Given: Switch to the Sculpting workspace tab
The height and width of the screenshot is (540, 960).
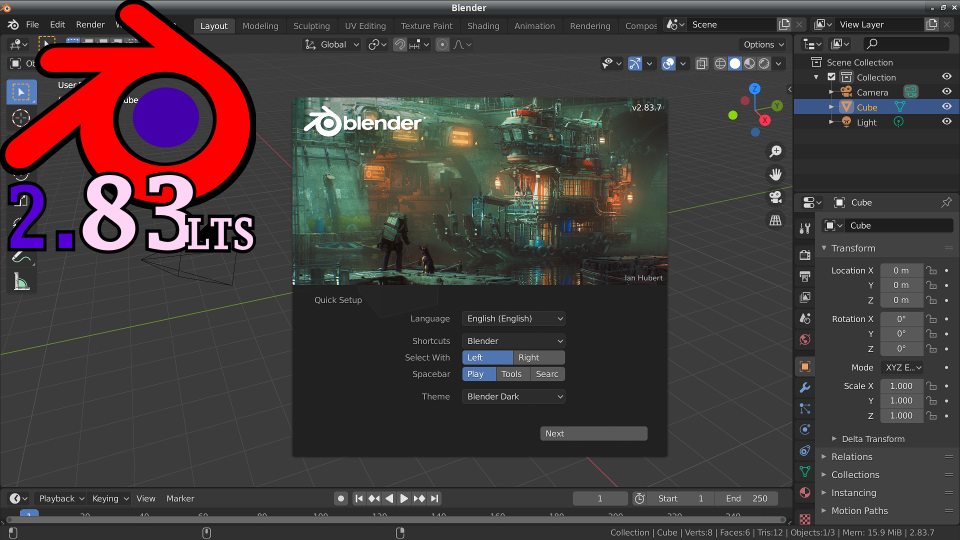Looking at the screenshot, I should (x=311, y=26).
